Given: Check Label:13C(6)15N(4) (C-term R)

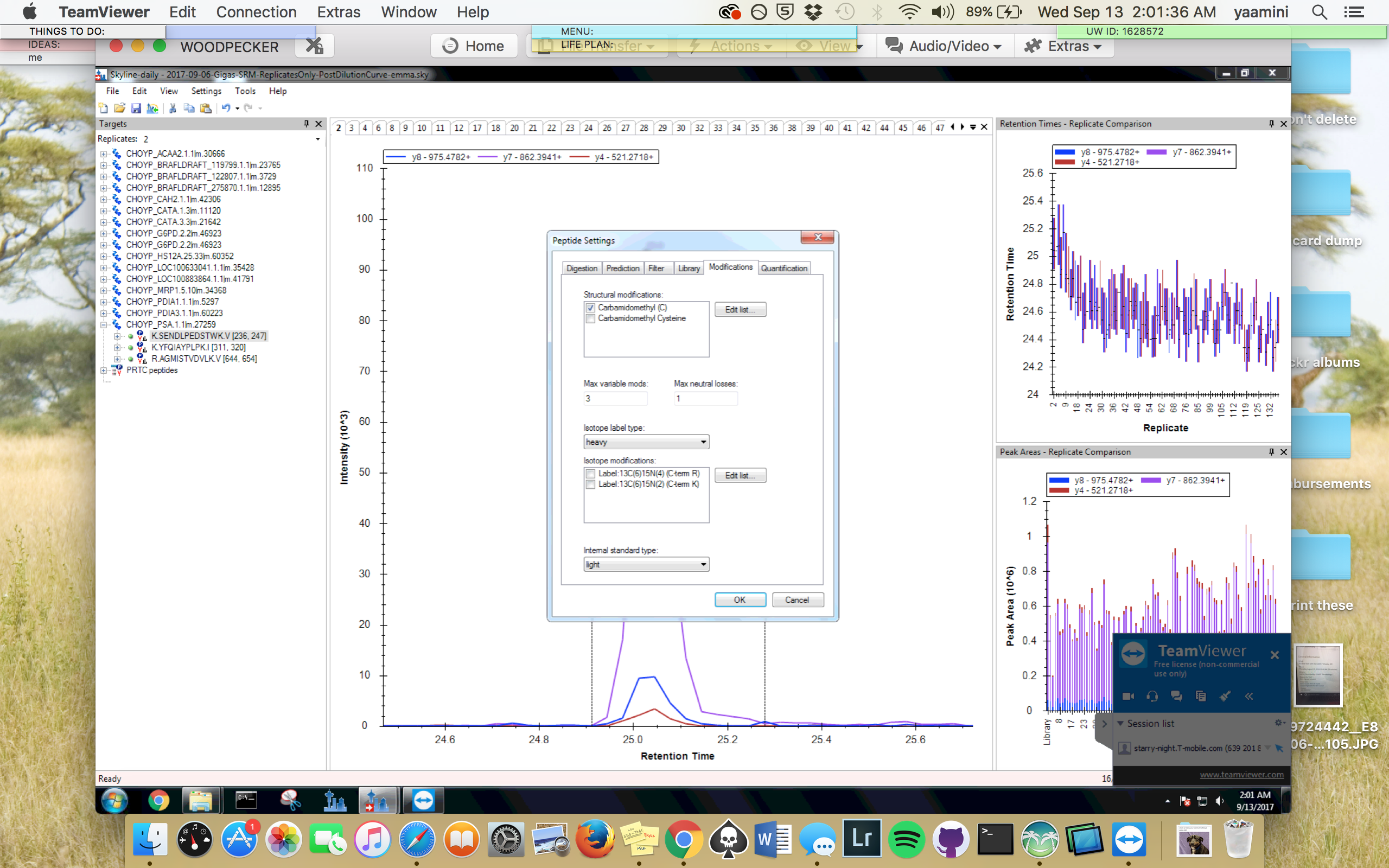Looking at the screenshot, I should click(x=590, y=474).
